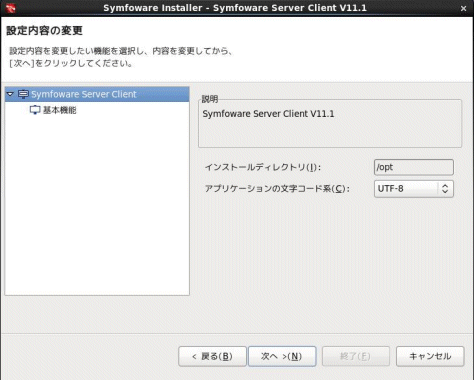Open the UTF-8 character code dropdown
Screen dimensions: 474x380
tap(414, 189)
